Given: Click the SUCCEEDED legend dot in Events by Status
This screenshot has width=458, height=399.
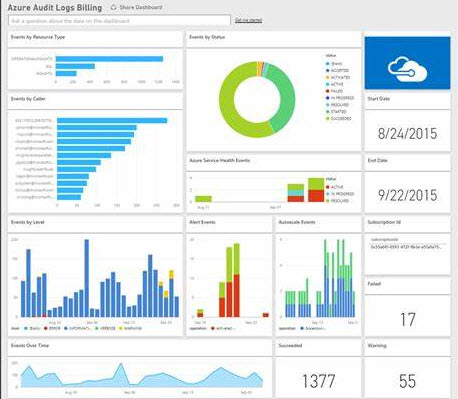Looking at the screenshot, I should coord(328,118).
